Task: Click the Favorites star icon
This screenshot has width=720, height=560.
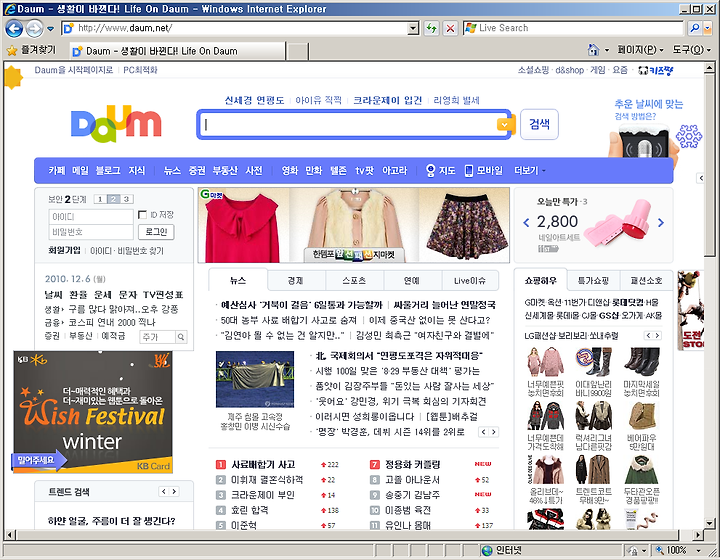Action: point(12,50)
